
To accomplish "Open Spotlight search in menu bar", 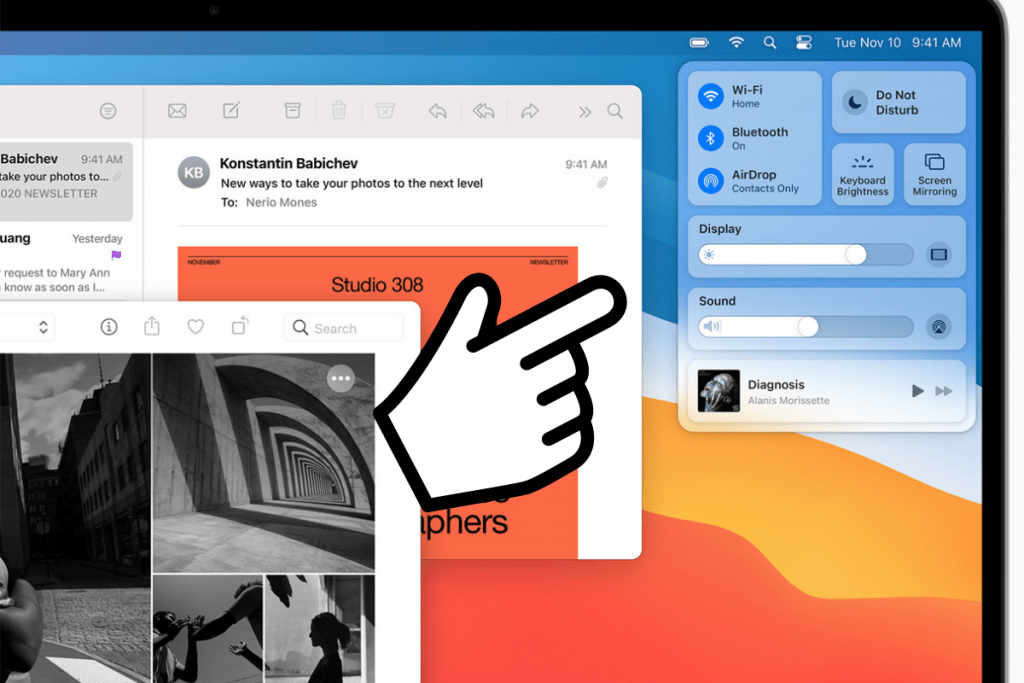I will tap(770, 42).
